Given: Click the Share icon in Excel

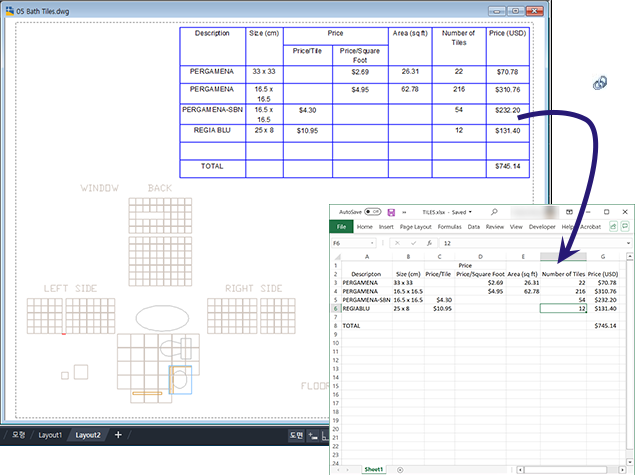Looking at the screenshot, I should (x=613, y=226).
